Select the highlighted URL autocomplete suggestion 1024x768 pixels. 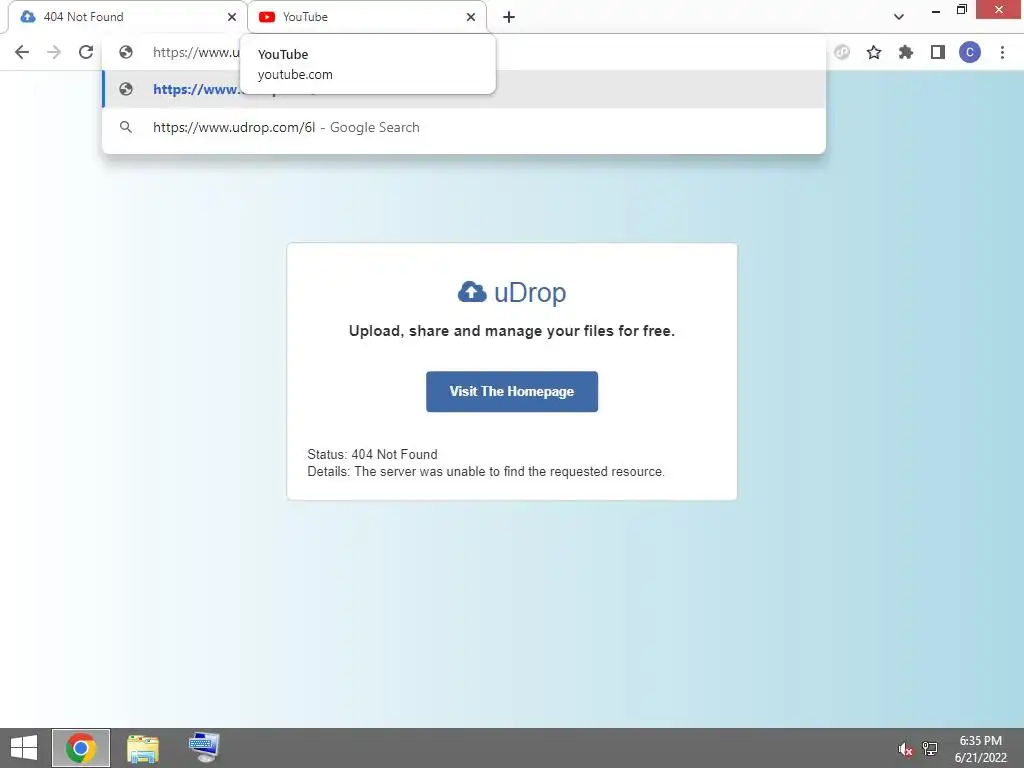(464, 89)
